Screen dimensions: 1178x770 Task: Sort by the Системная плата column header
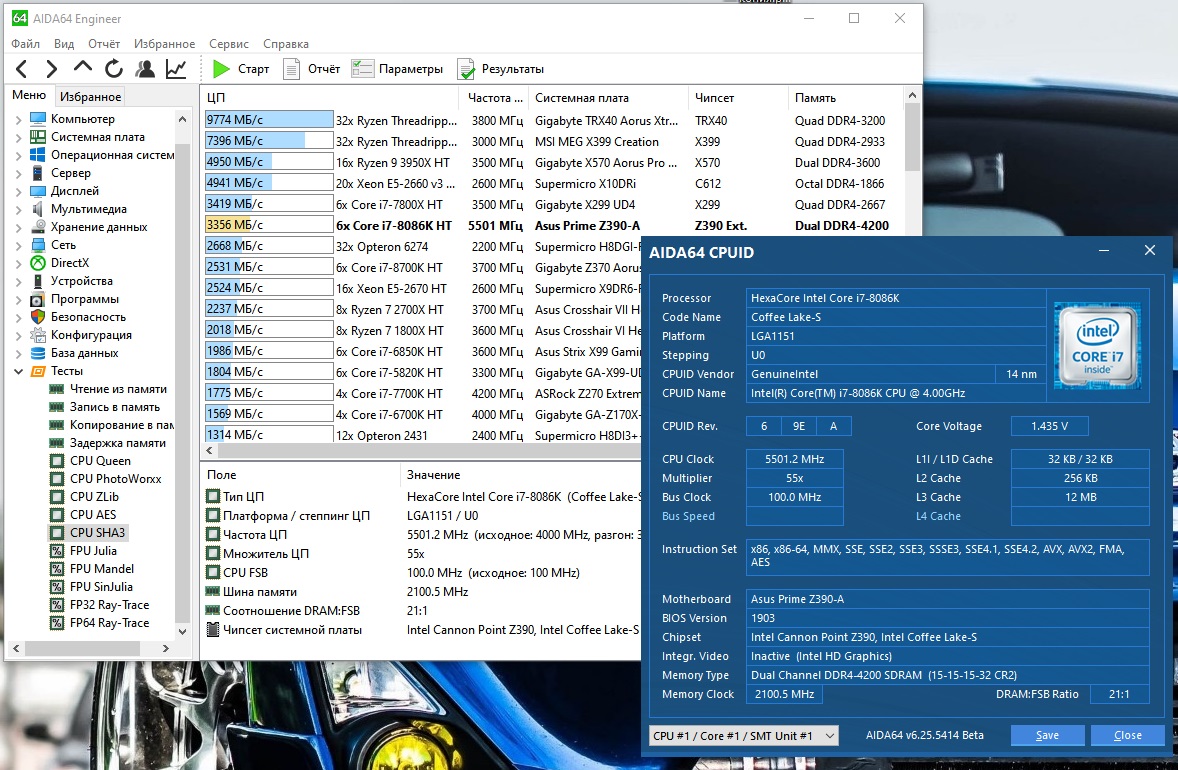pos(608,98)
